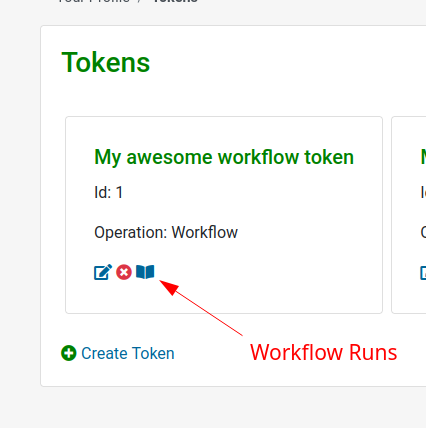Select the My awesome workflow token title
Screen dimensions: 426x428
point(224,157)
